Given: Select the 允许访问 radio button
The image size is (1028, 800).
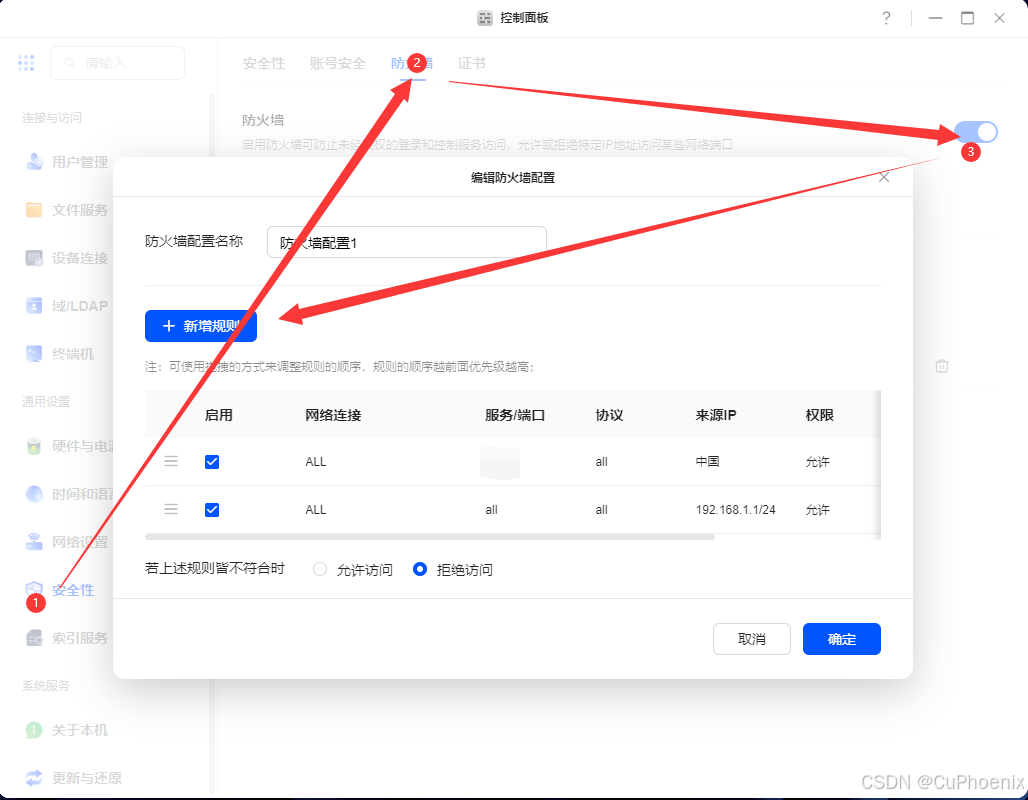Looking at the screenshot, I should tap(319, 569).
